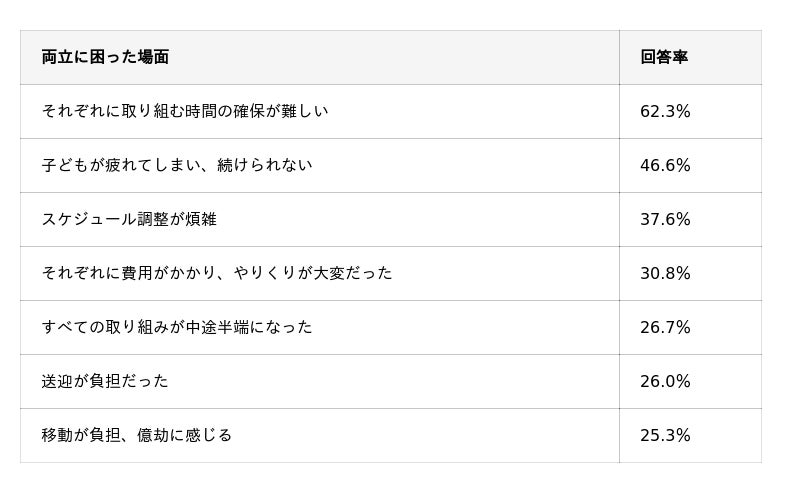This screenshot has width=800, height=493.
Task: Select the 送迎が負担だった cell
Action: [x=105, y=381]
